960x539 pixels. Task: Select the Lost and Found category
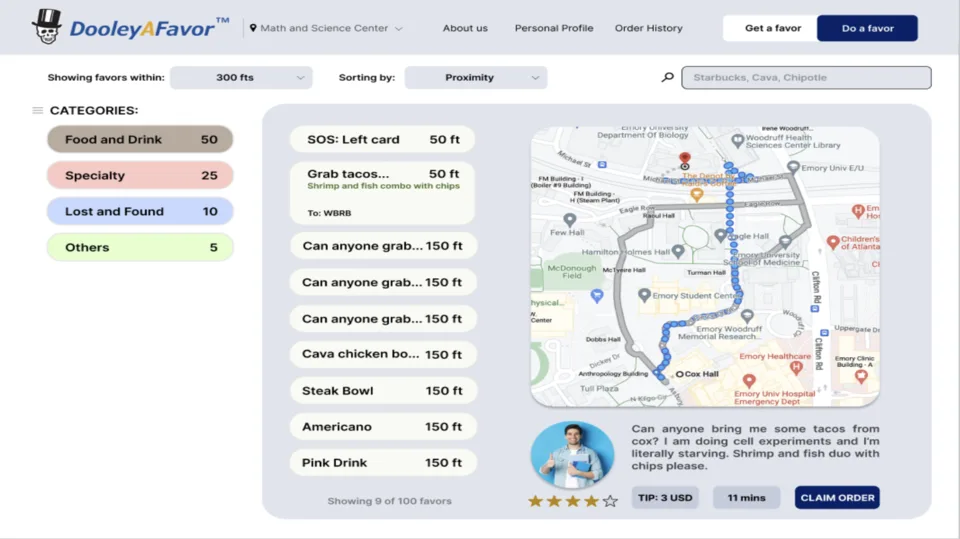140,211
